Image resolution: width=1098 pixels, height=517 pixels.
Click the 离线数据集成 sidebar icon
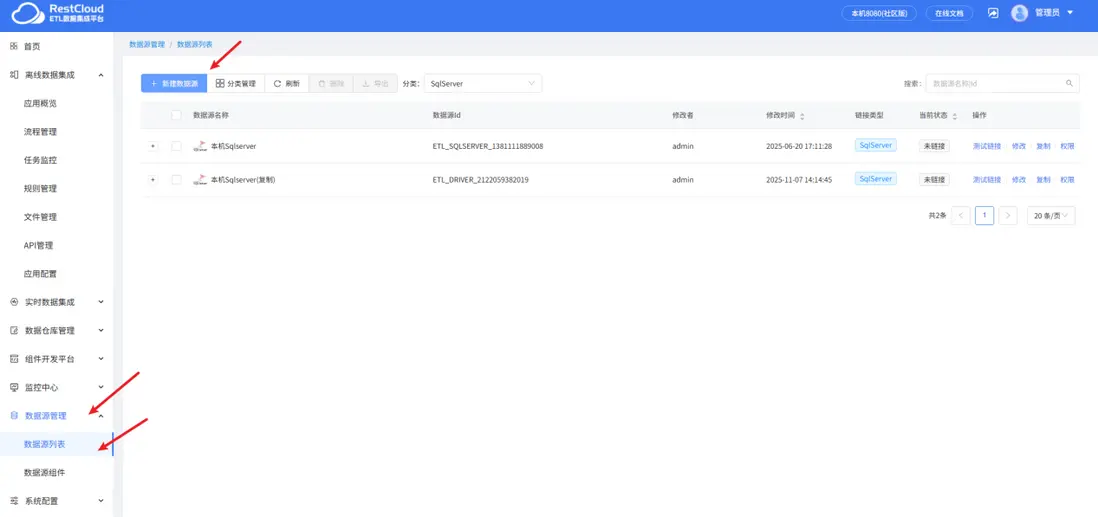click(x=14, y=74)
